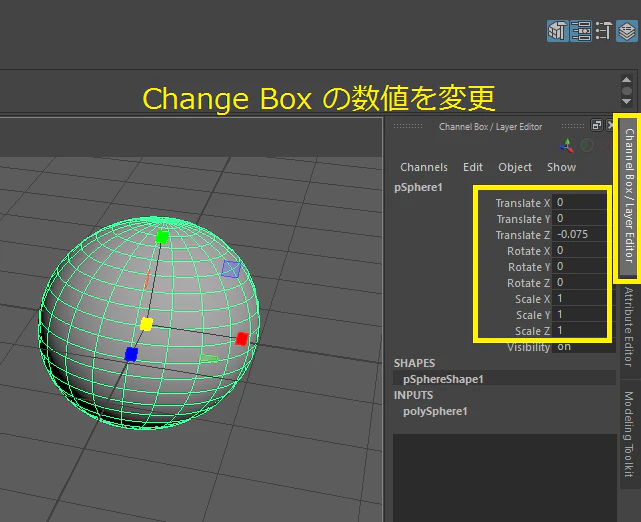This screenshot has width=641, height=522.
Task: Select the Translate Y channel label
Action: 523,219
